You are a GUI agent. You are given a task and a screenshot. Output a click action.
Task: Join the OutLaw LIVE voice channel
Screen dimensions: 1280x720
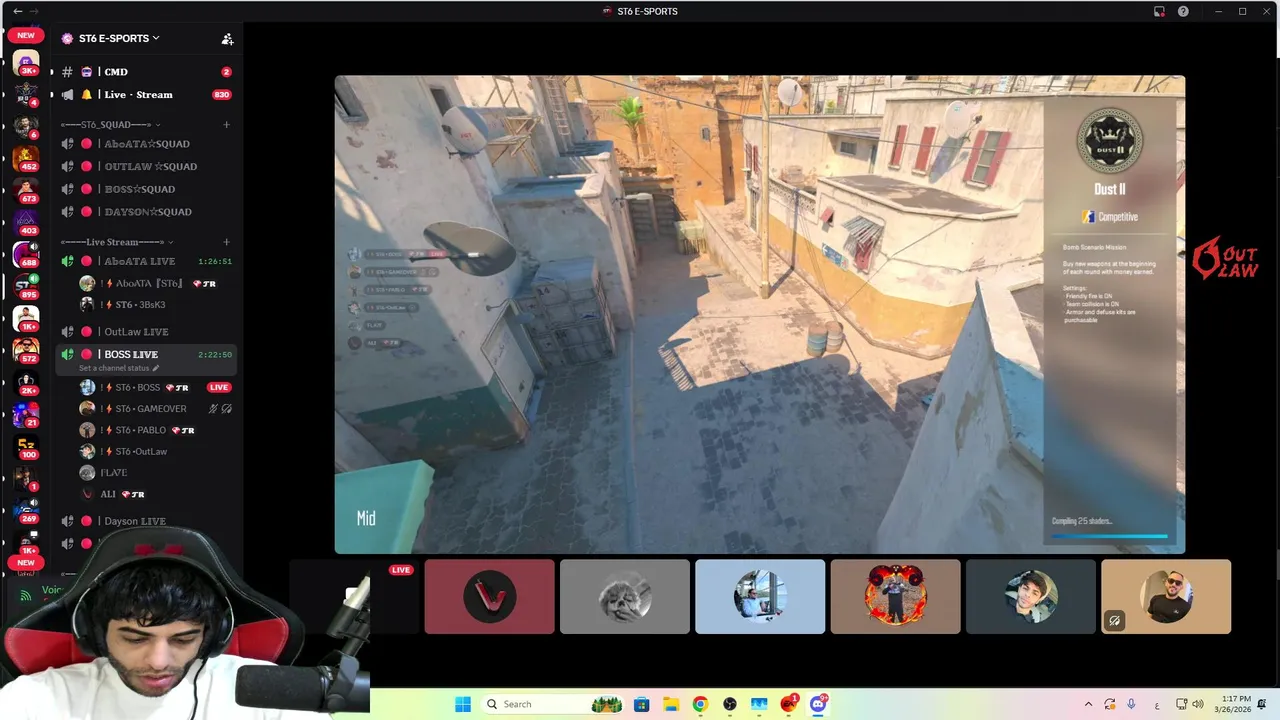click(x=147, y=332)
